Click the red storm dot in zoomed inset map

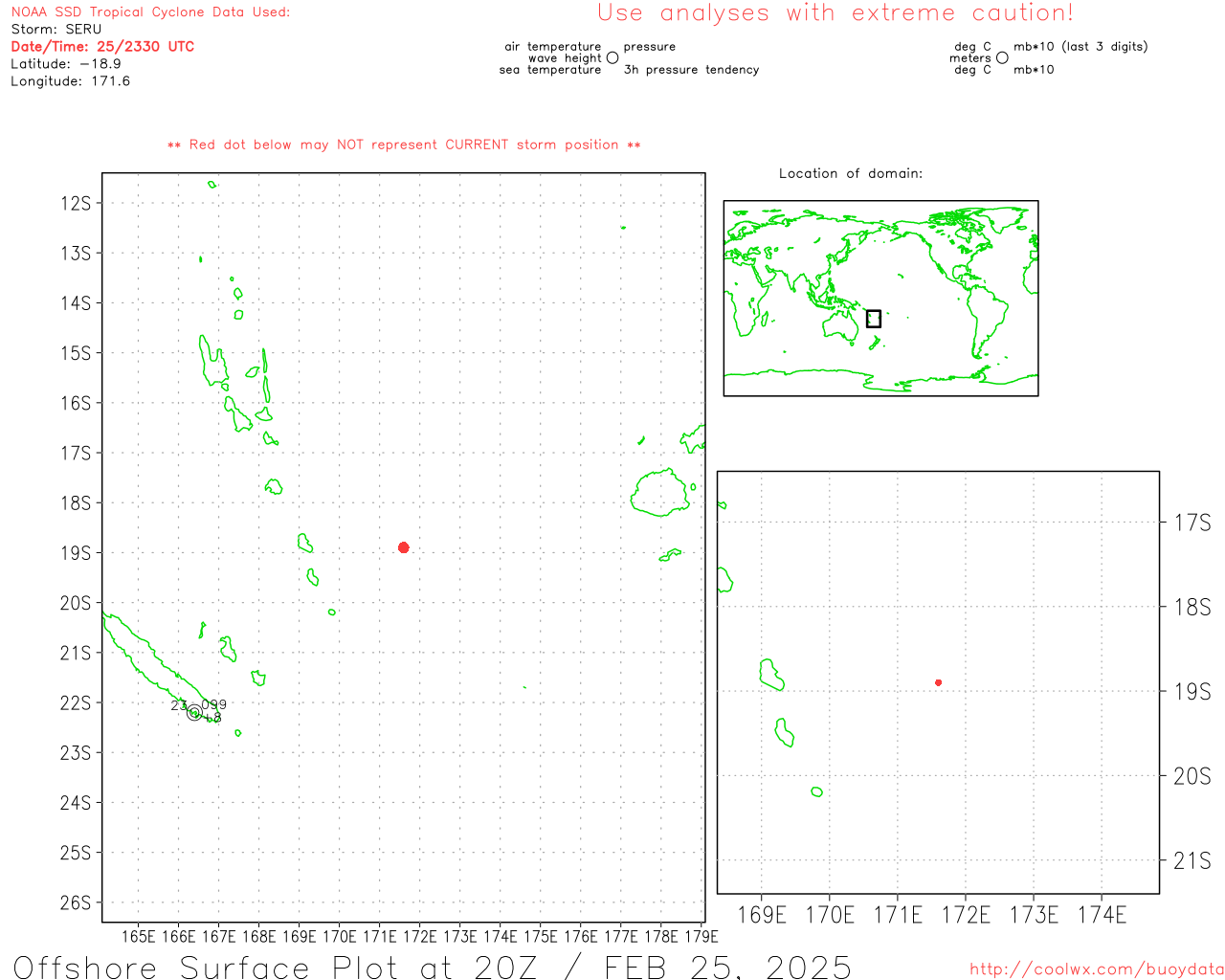[938, 682]
